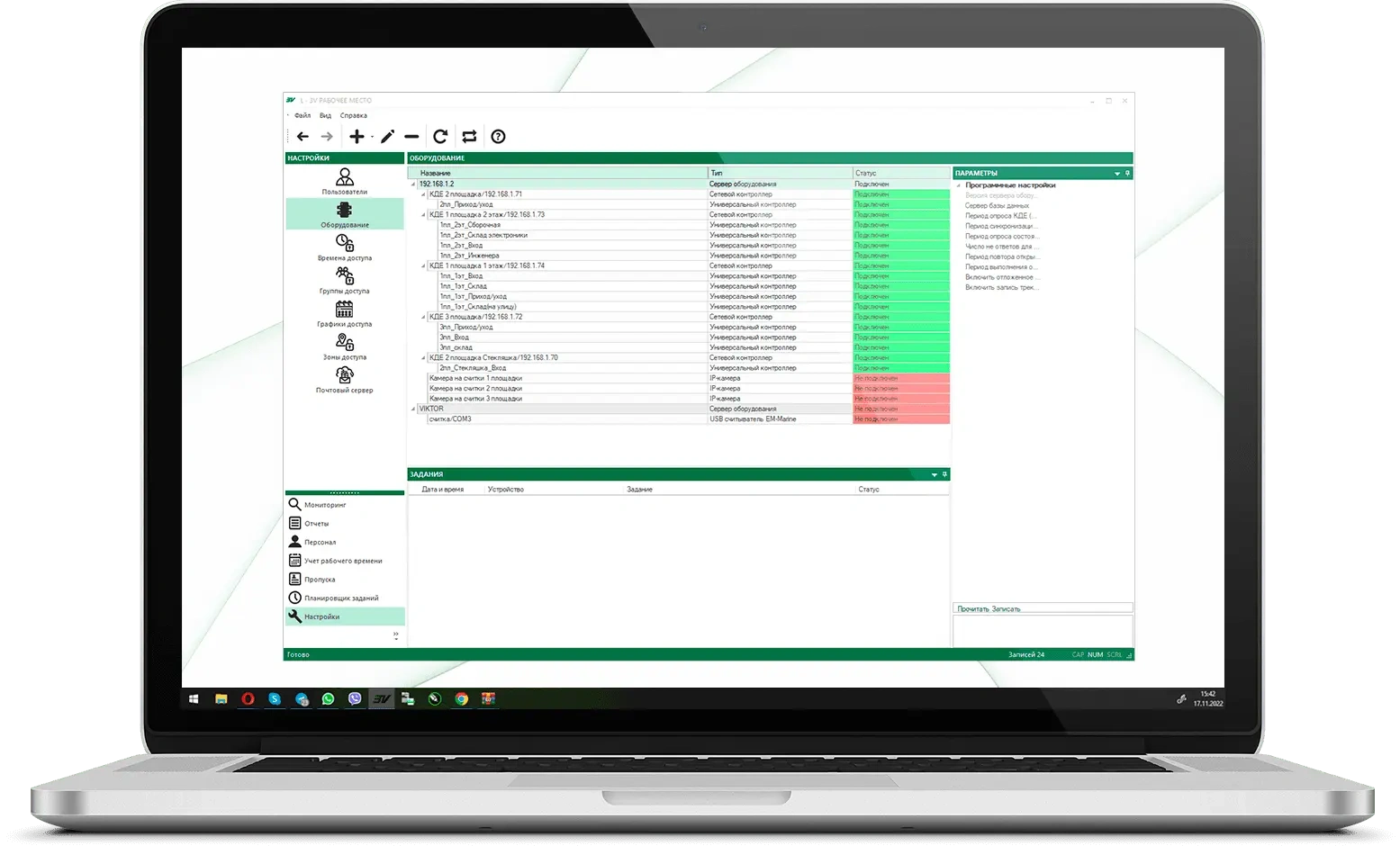Collapse КДЕ 3 площадка/192.168.1.72 node
1400x846 pixels.
423,317
